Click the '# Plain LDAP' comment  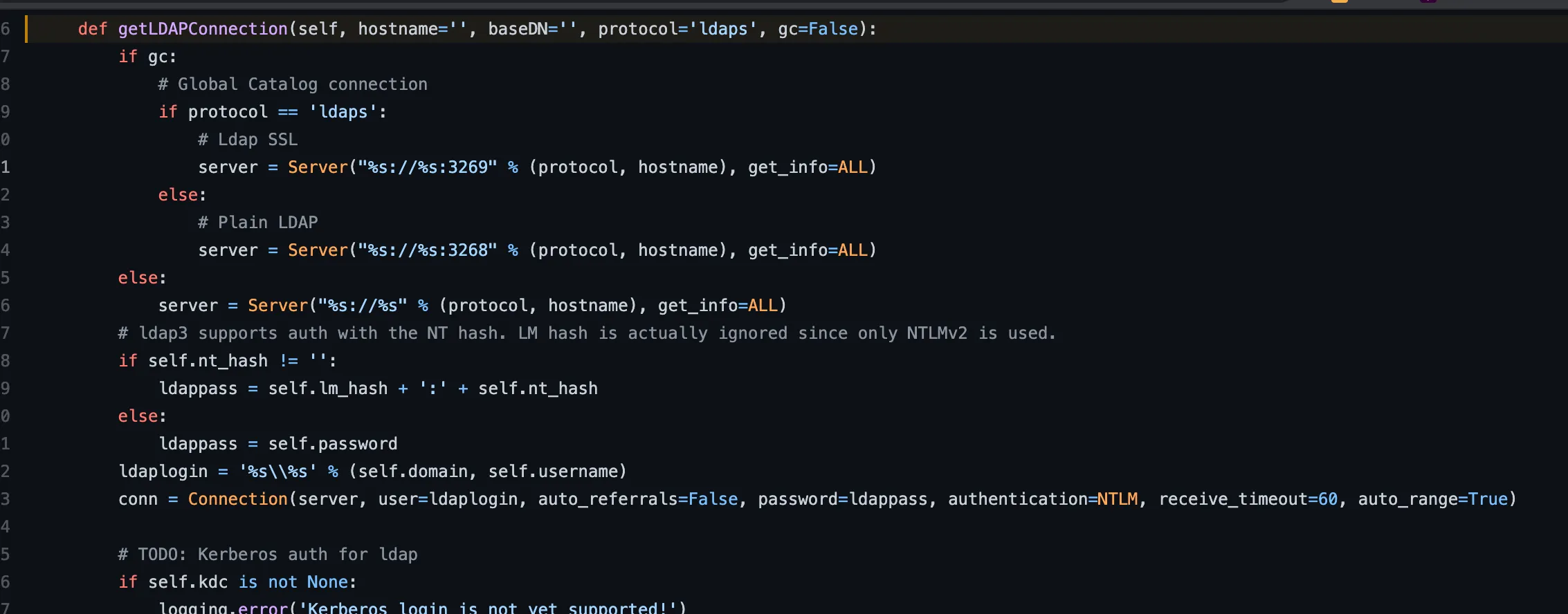258,223
